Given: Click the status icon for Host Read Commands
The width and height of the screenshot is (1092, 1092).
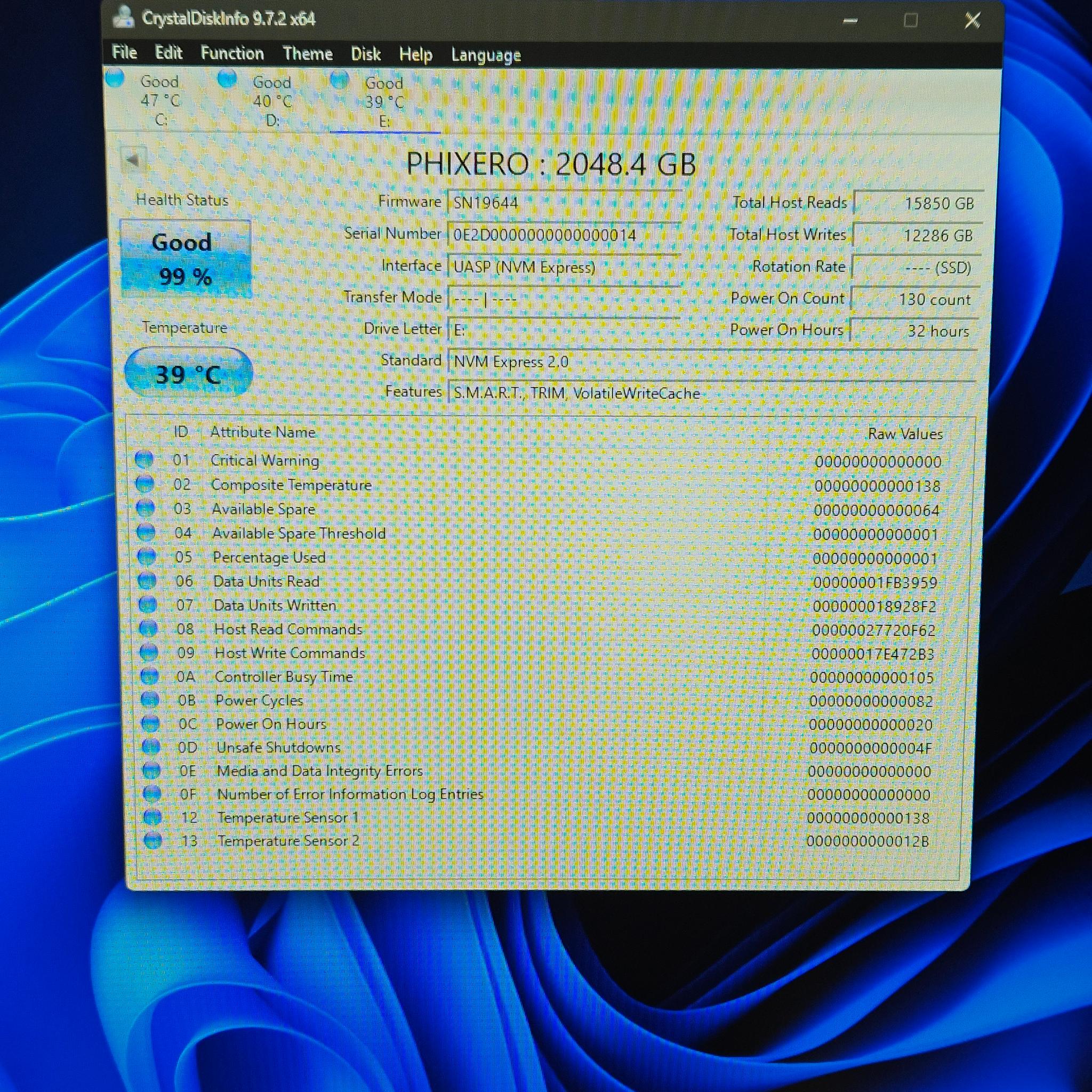Looking at the screenshot, I should 148,629.
